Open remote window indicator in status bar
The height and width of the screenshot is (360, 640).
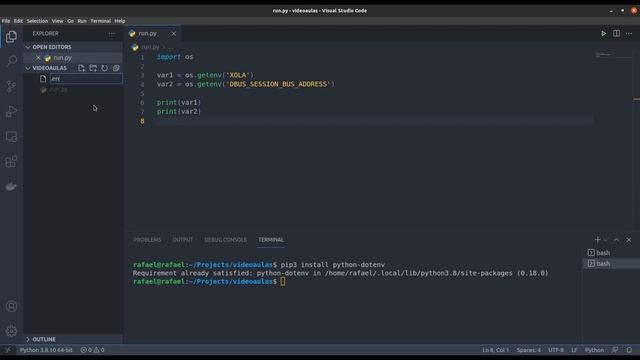point(8,350)
